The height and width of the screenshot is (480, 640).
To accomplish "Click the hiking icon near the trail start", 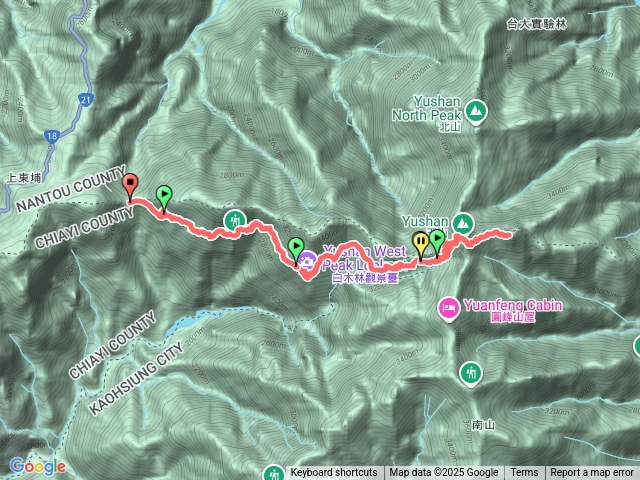I will 235,222.
